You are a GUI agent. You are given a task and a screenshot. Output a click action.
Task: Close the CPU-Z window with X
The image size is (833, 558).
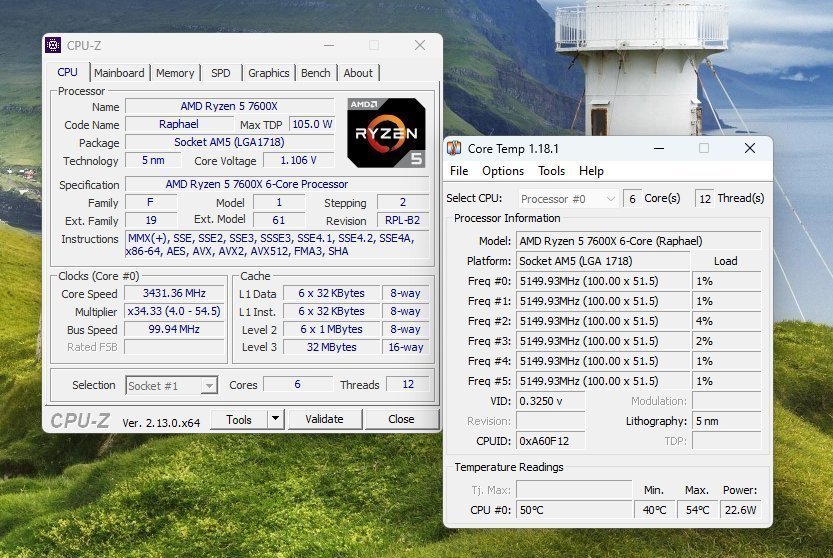(x=420, y=46)
